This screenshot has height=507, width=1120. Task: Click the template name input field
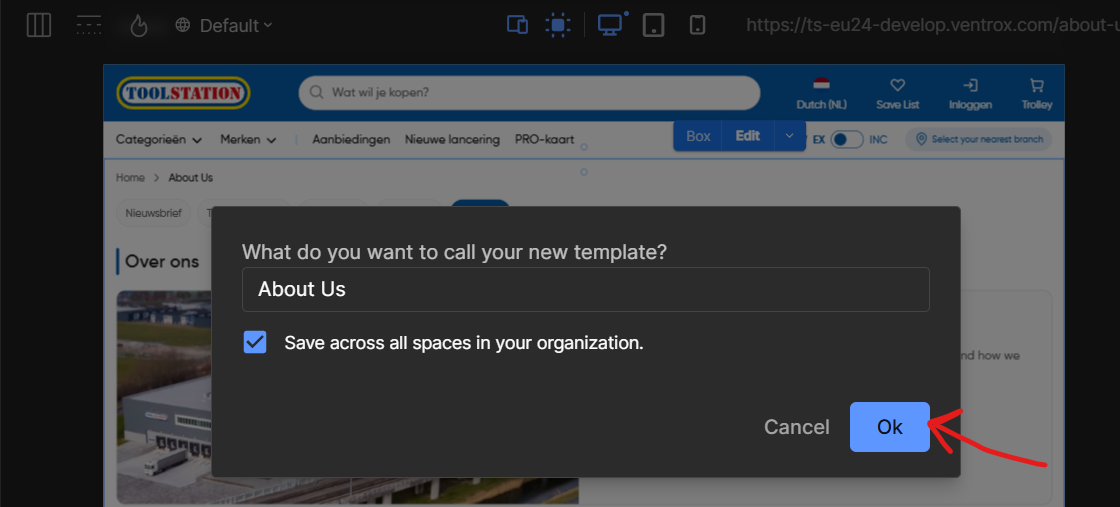click(x=585, y=289)
